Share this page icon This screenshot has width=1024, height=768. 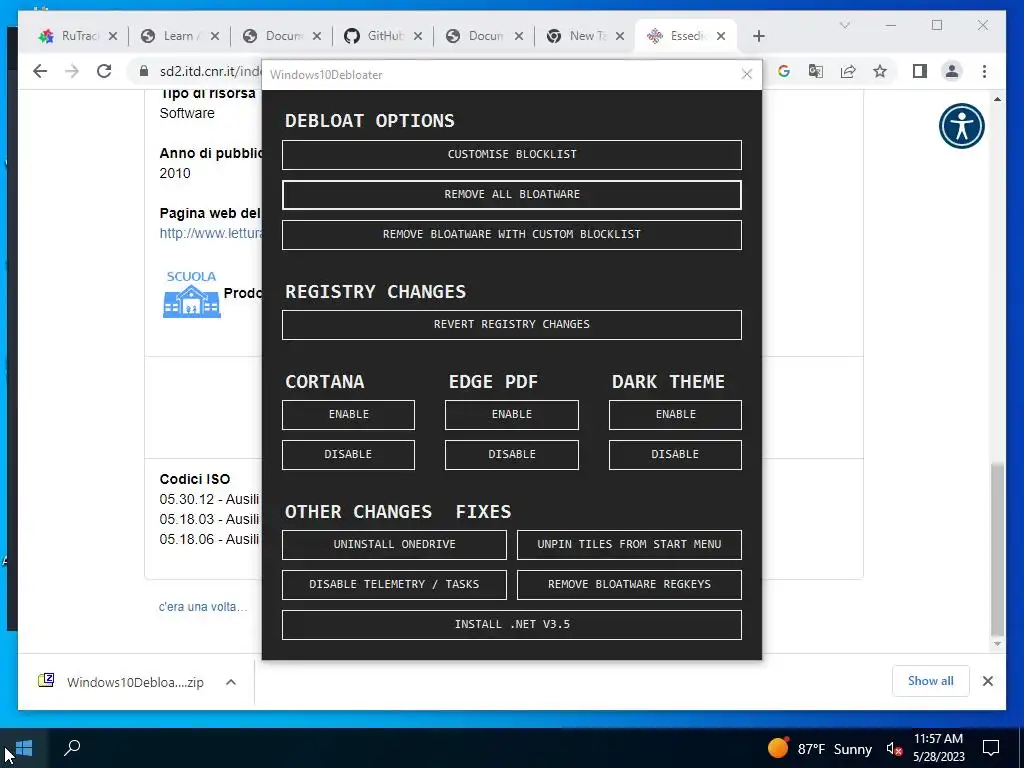coord(848,71)
